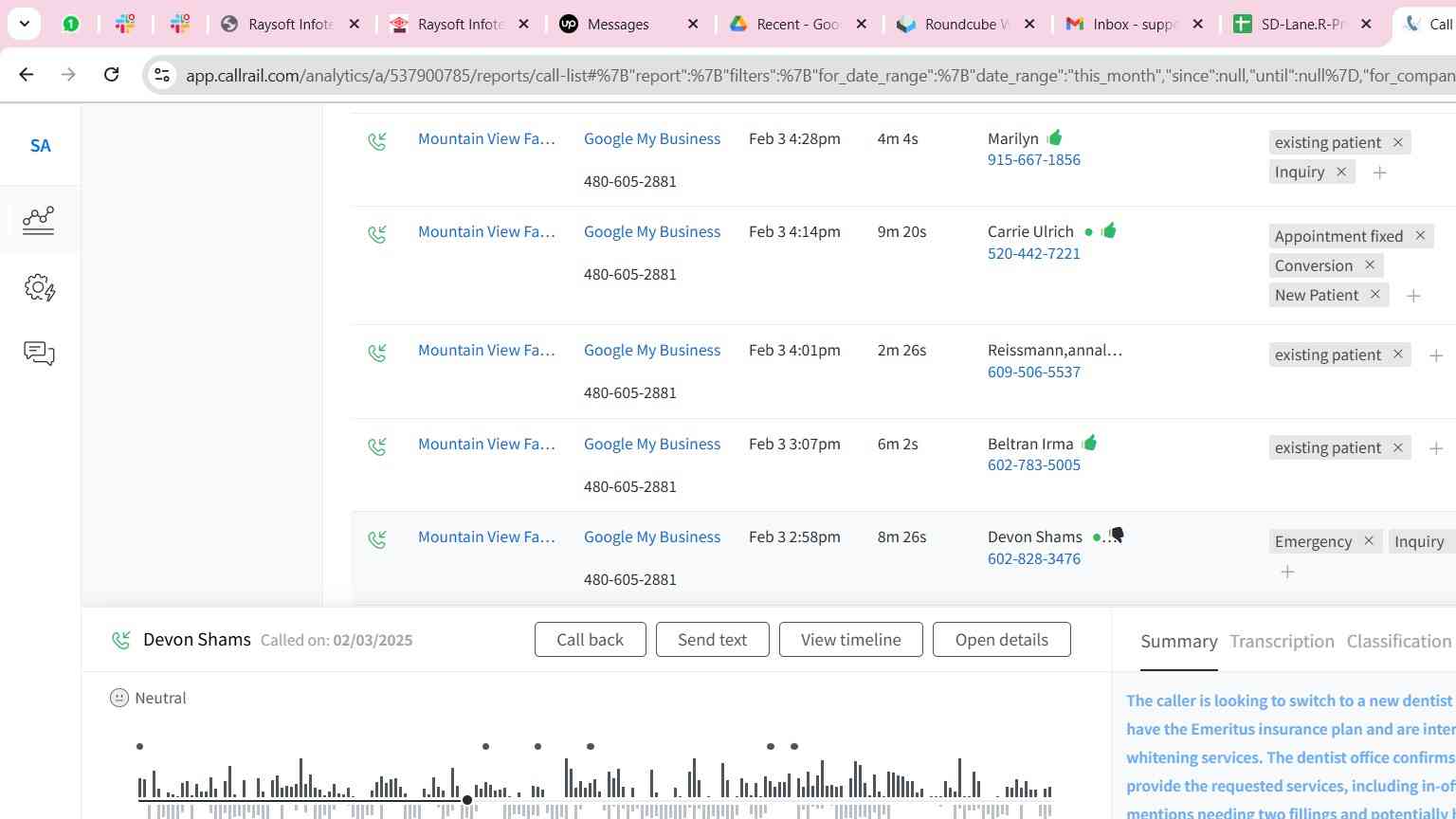Remove New Patient tag

pos(1374,294)
